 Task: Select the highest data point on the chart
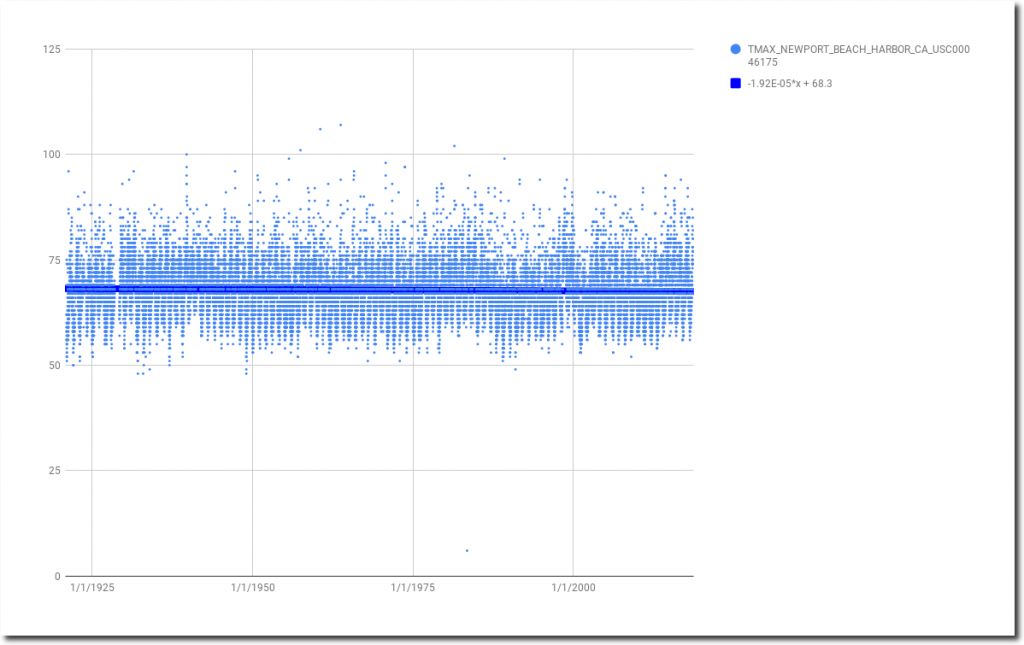coord(340,125)
